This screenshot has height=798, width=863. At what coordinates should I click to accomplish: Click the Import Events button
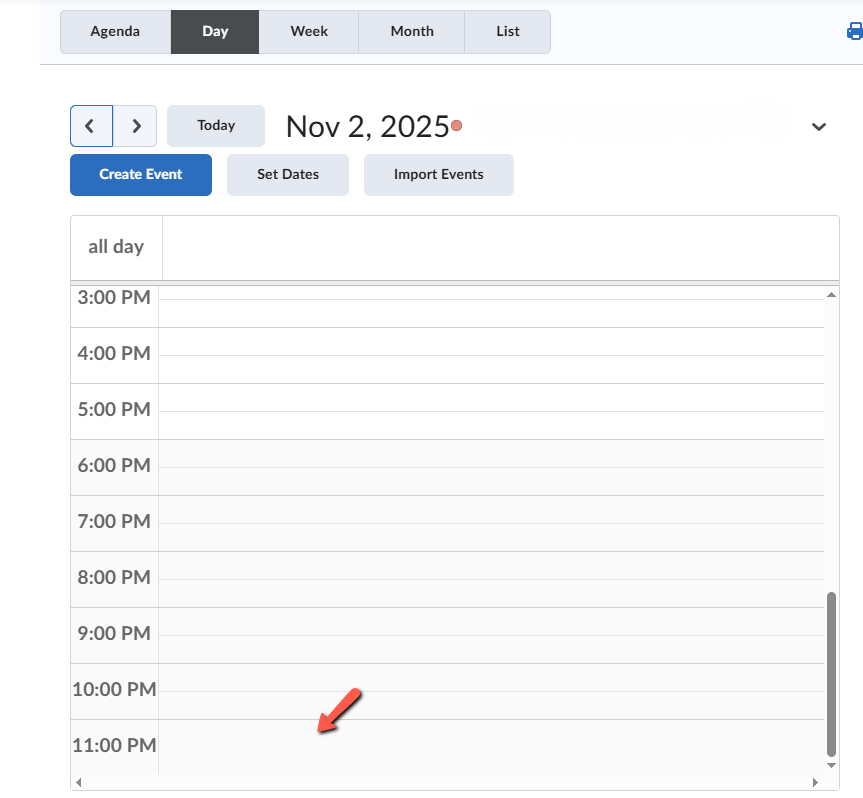(x=438, y=174)
